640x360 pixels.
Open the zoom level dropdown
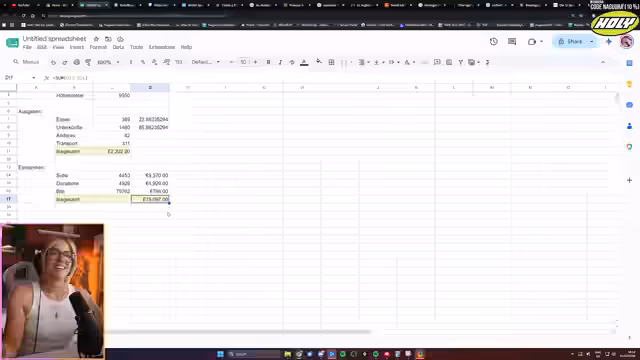point(108,62)
